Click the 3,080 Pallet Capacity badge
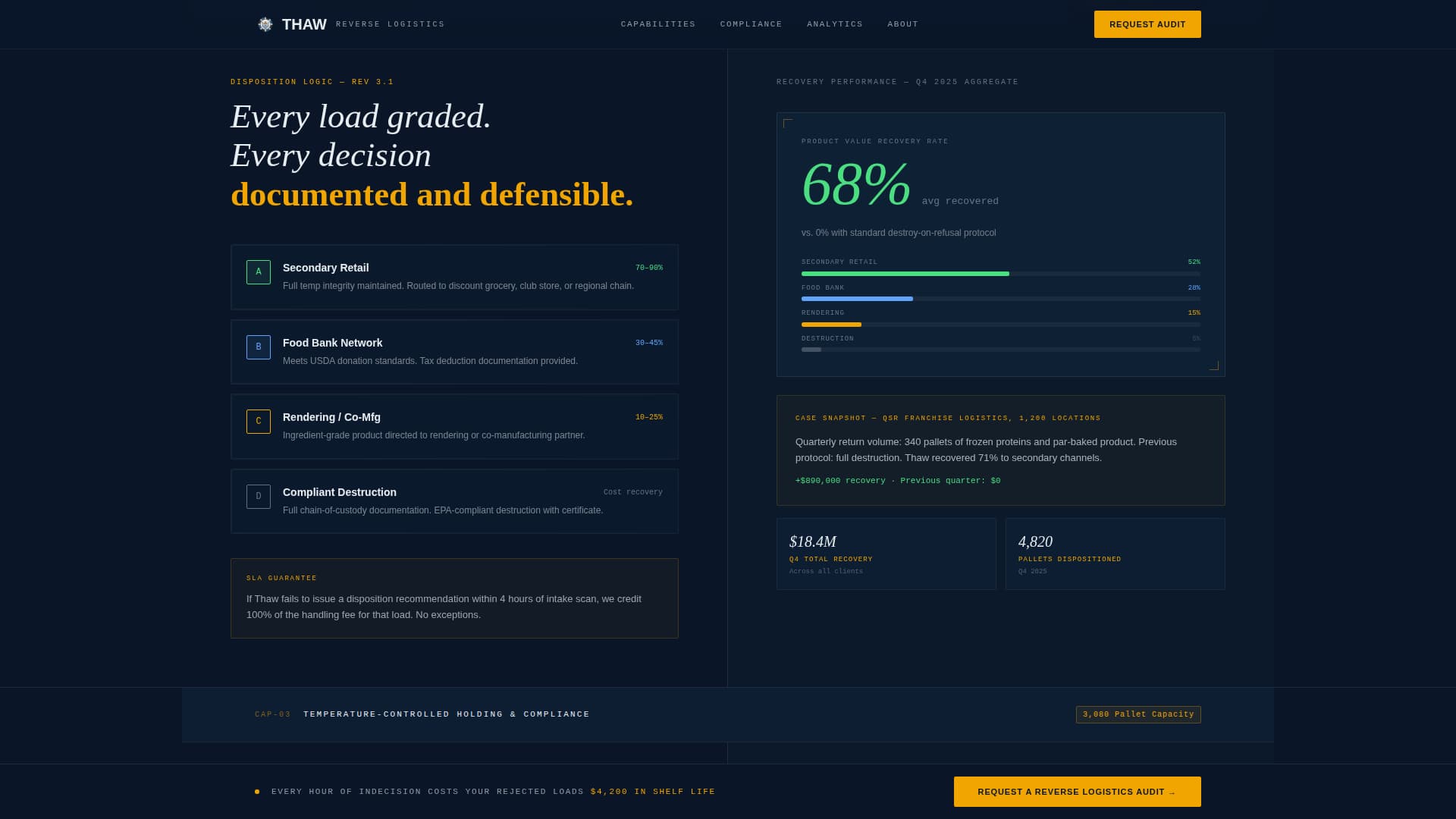Image resolution: width=1456 pixels, height=819 pixels. [1137, 714]
